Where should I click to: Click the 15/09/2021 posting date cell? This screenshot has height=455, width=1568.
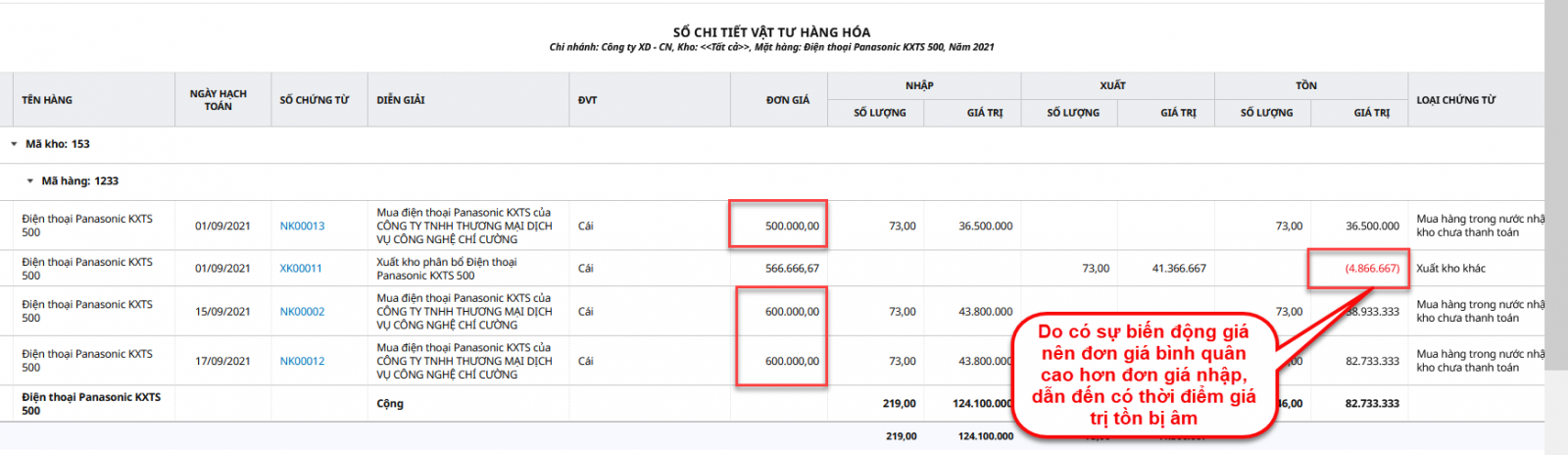coord(222,312)
